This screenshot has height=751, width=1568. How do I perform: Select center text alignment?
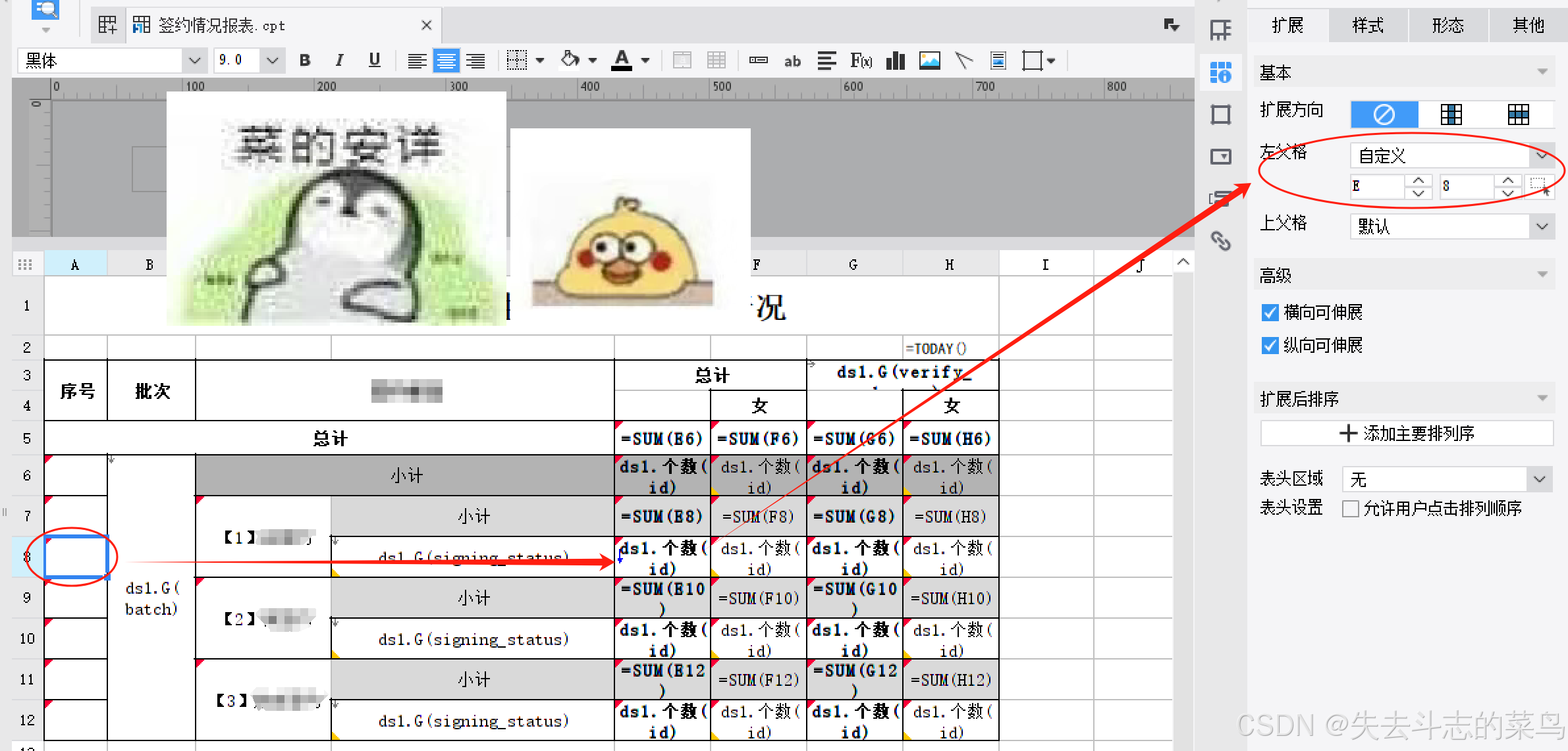click(446, 61)
